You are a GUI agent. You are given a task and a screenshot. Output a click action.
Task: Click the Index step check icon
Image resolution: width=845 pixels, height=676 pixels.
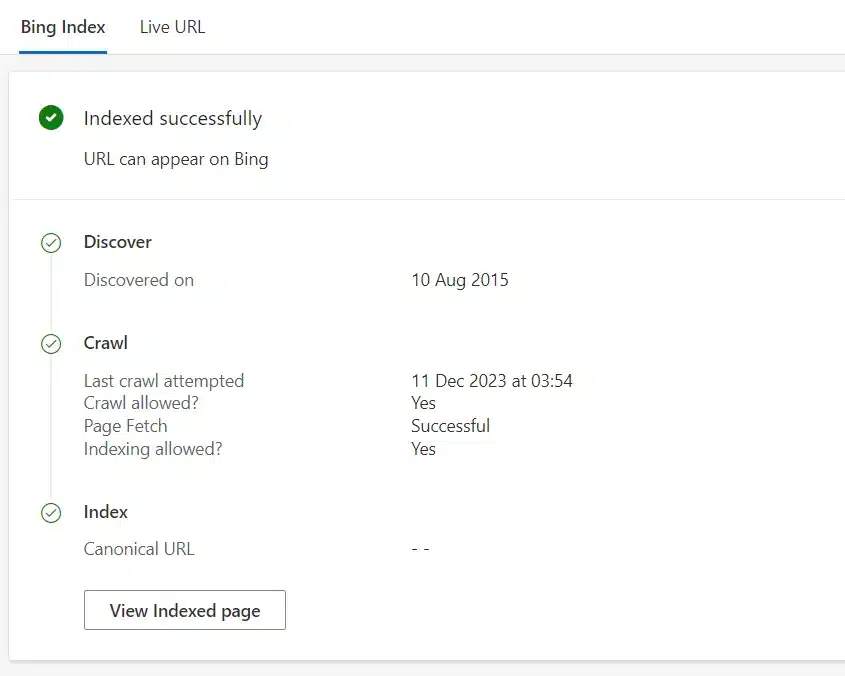pos(51,513)
